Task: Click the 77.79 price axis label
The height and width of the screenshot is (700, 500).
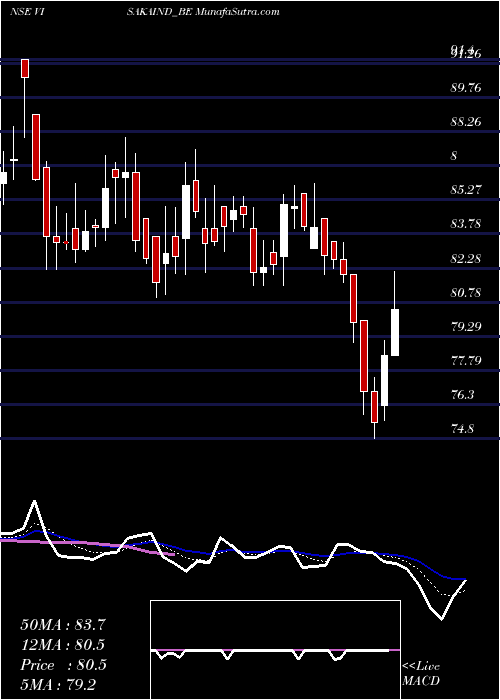Action: tap(466, 360)
